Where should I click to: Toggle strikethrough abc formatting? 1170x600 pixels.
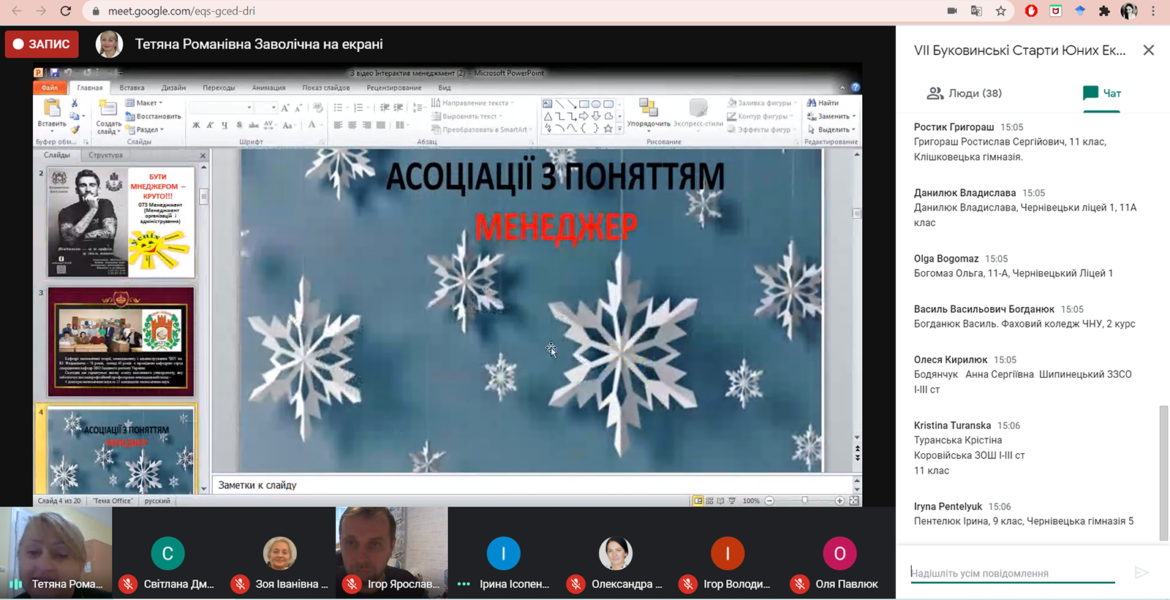tap(253, 125)
